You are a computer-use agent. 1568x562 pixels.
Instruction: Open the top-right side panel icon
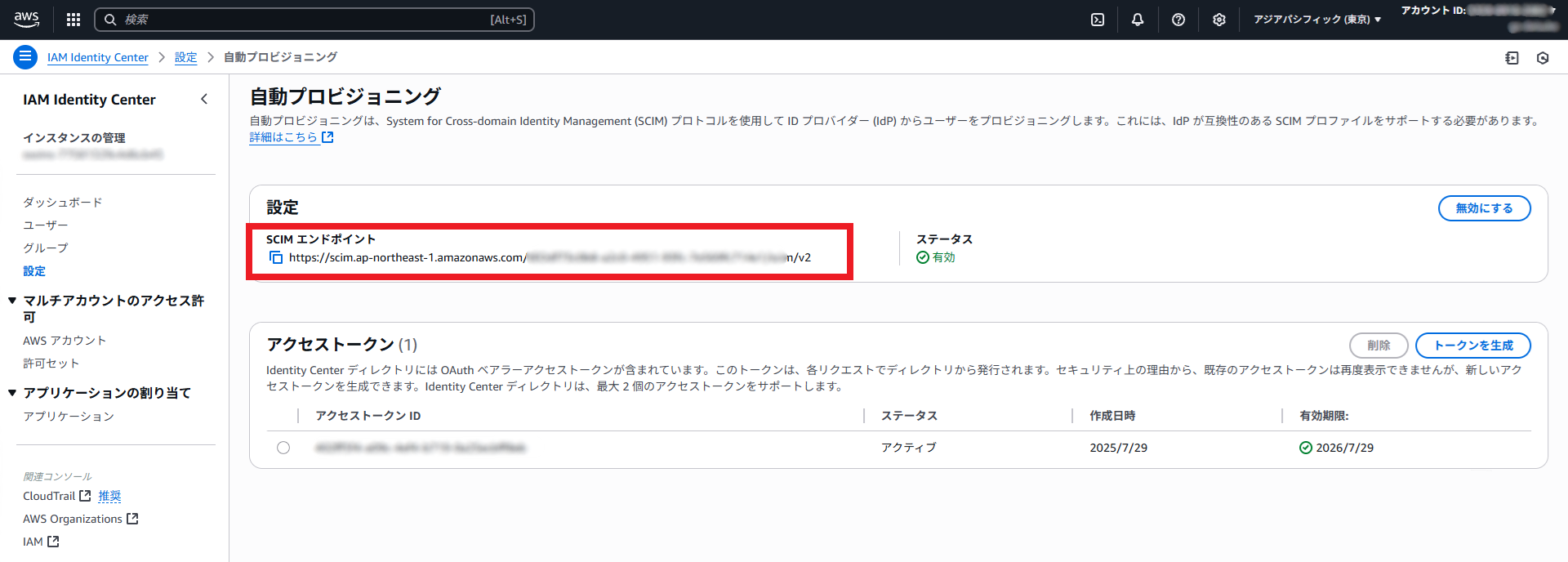pos(1512,58)
